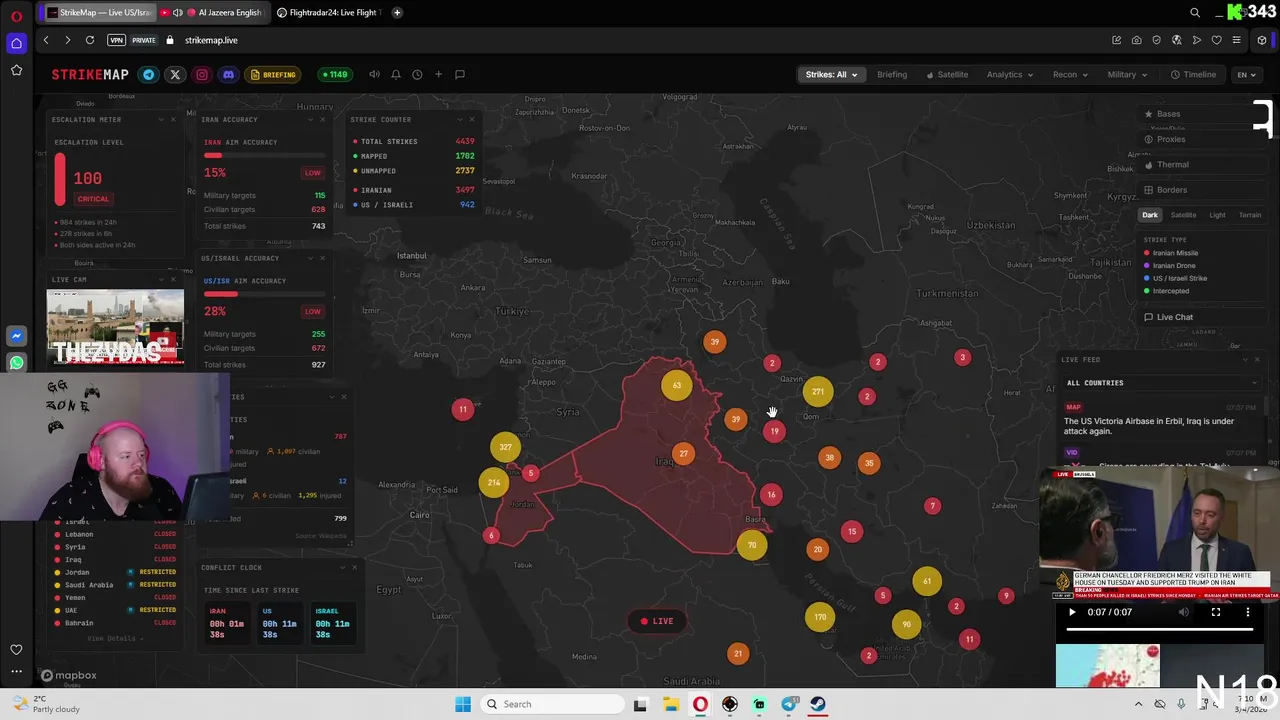Expand the Recon dropdown menu
The image size is (1280, 720).
tap(1070, 74)
